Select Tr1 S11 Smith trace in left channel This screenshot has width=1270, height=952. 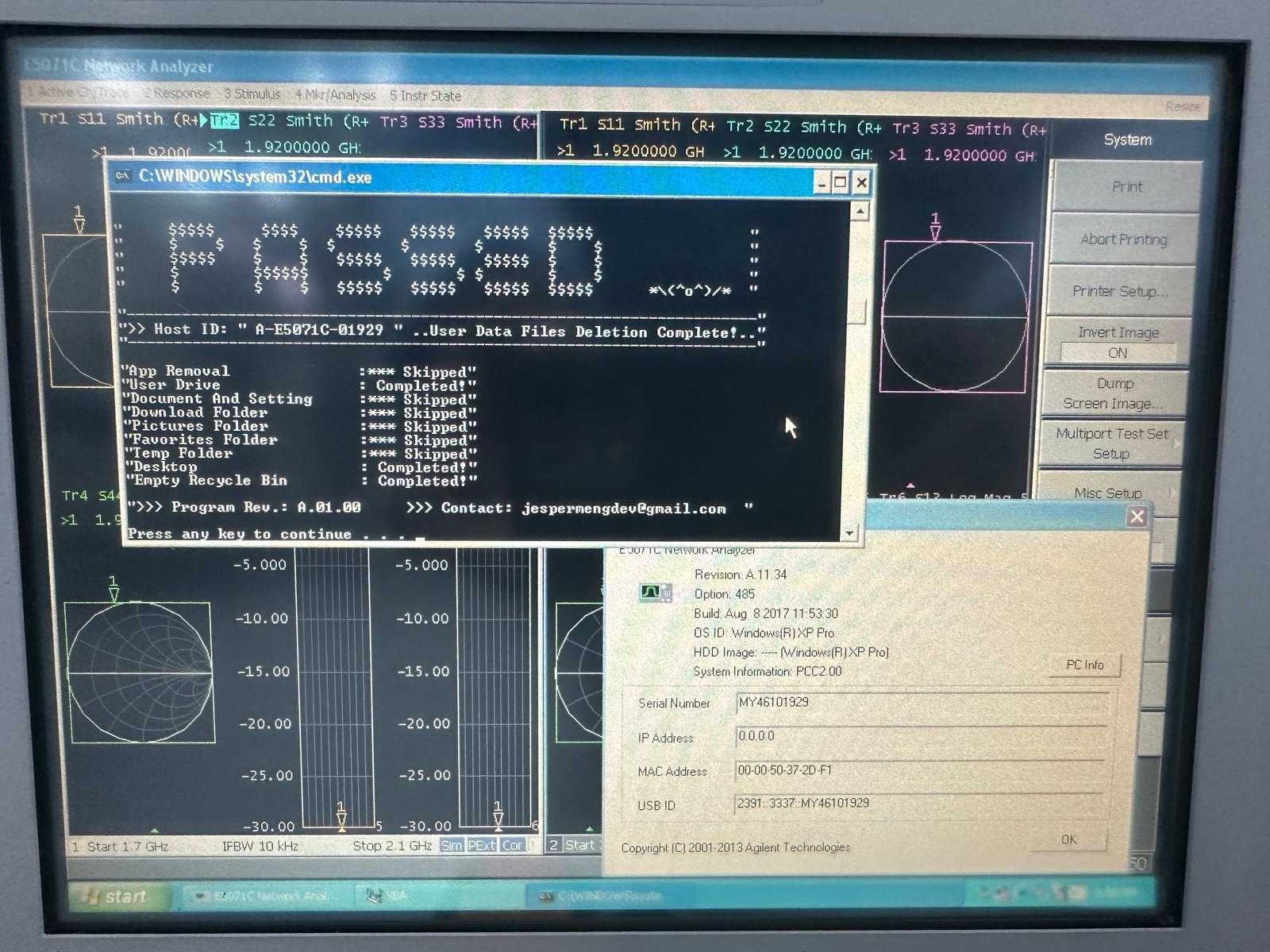tap(119, 120)
